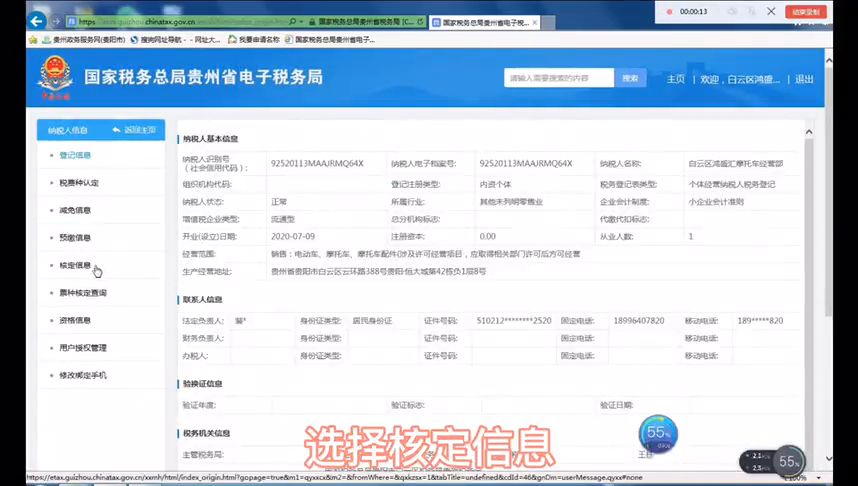Image resolution: width=858 pixels, height=486 pixels.
Task: Click the 返回主页 return home link
Action: pos(135,130)
